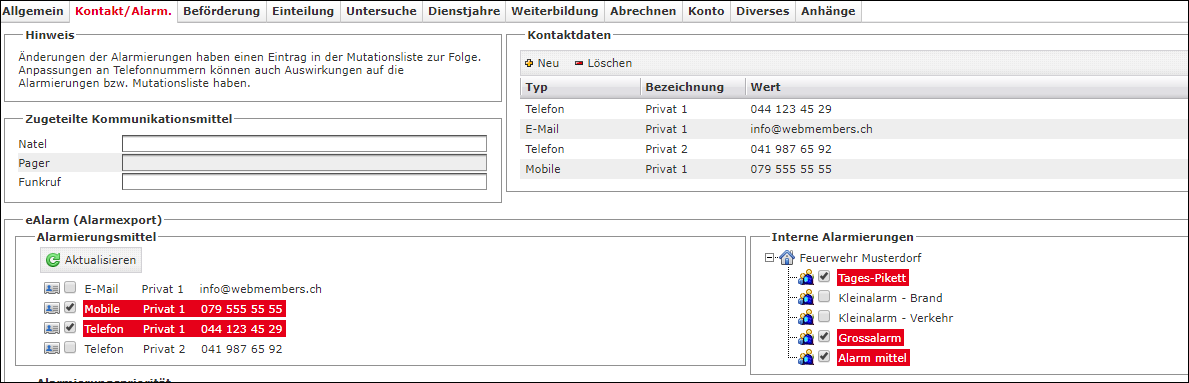Click the Aktualisieren button
Image resolution: width=1189 pixels, height=383 pixels.
coord(91,260)
